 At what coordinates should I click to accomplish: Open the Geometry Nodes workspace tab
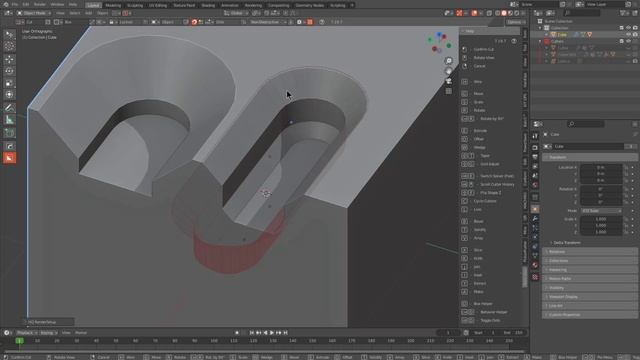point(309,5)
